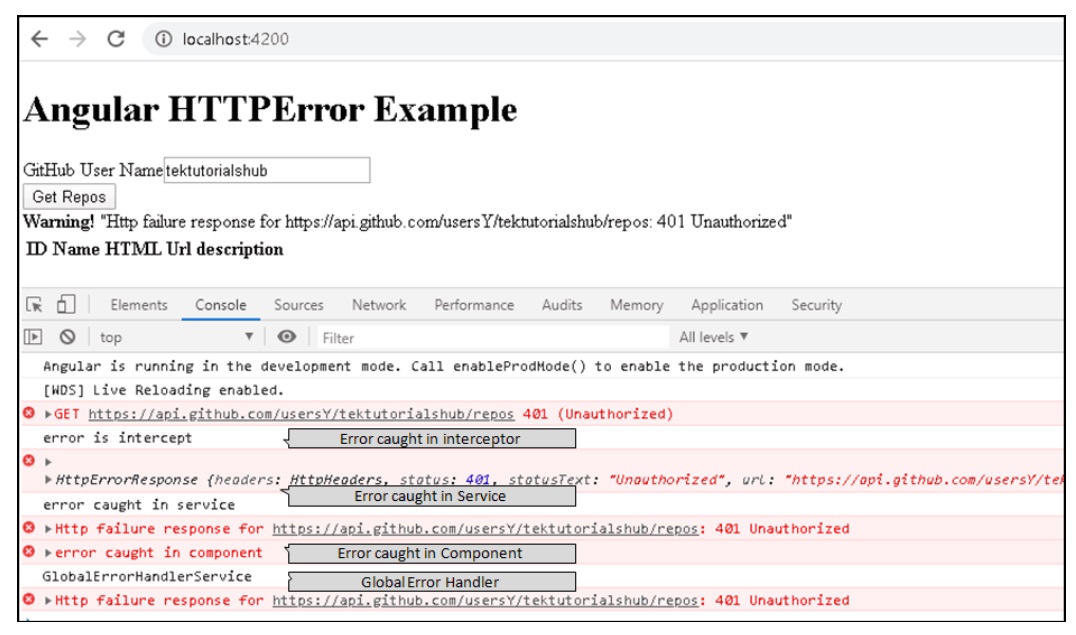Screen dimensions: 1076x635
Task: Activate the inspect element picker icon
Action: 35,305
